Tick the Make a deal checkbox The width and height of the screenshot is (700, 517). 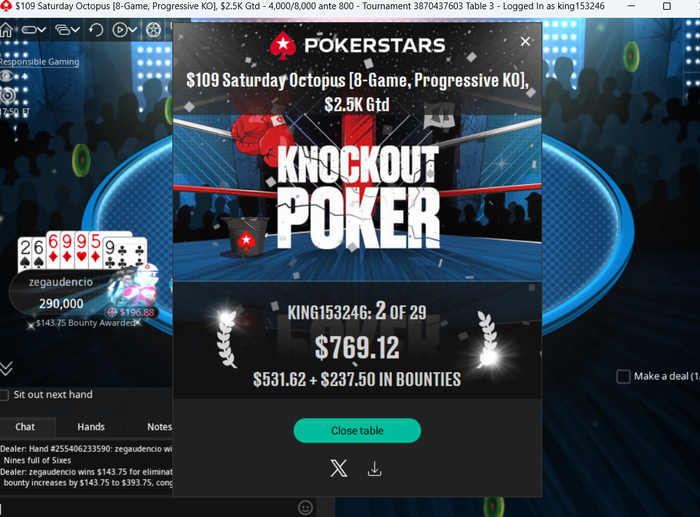tap(623, 376)
